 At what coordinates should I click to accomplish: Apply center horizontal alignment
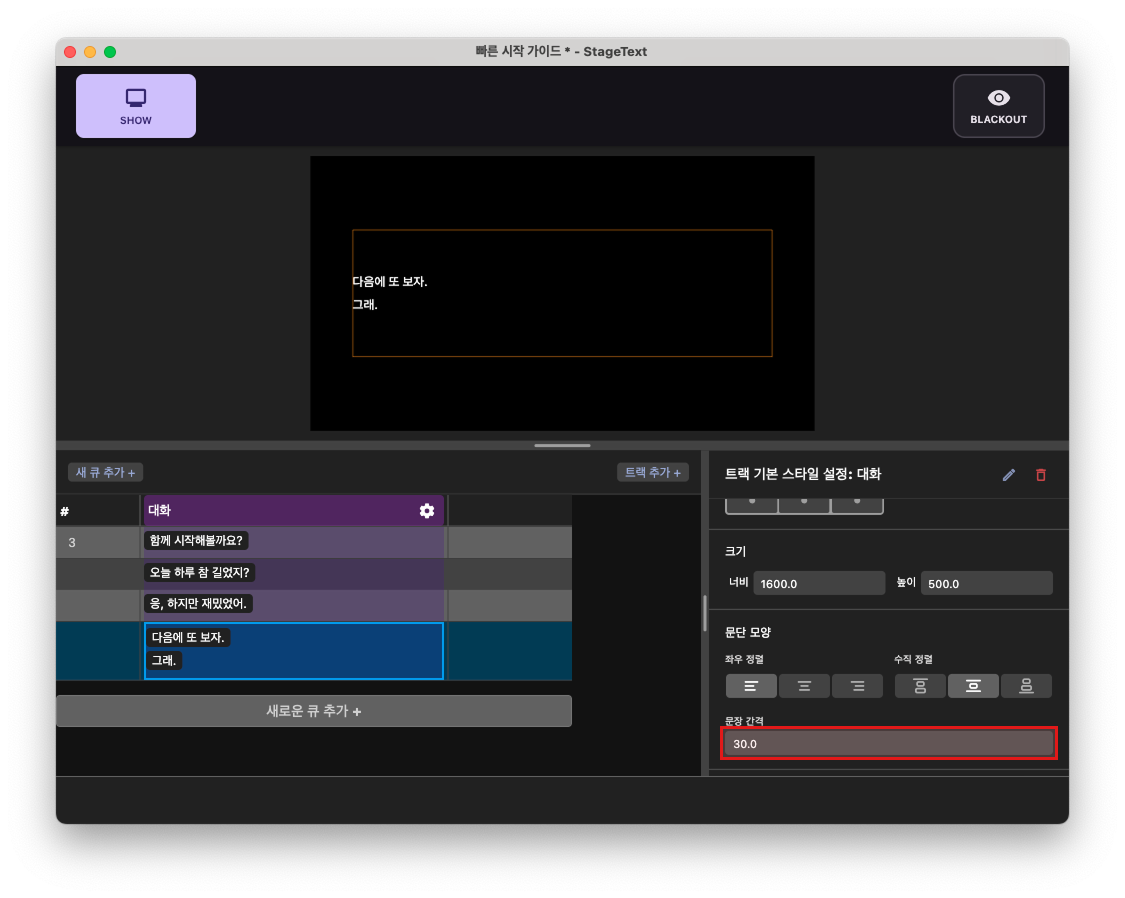[804, 686]
